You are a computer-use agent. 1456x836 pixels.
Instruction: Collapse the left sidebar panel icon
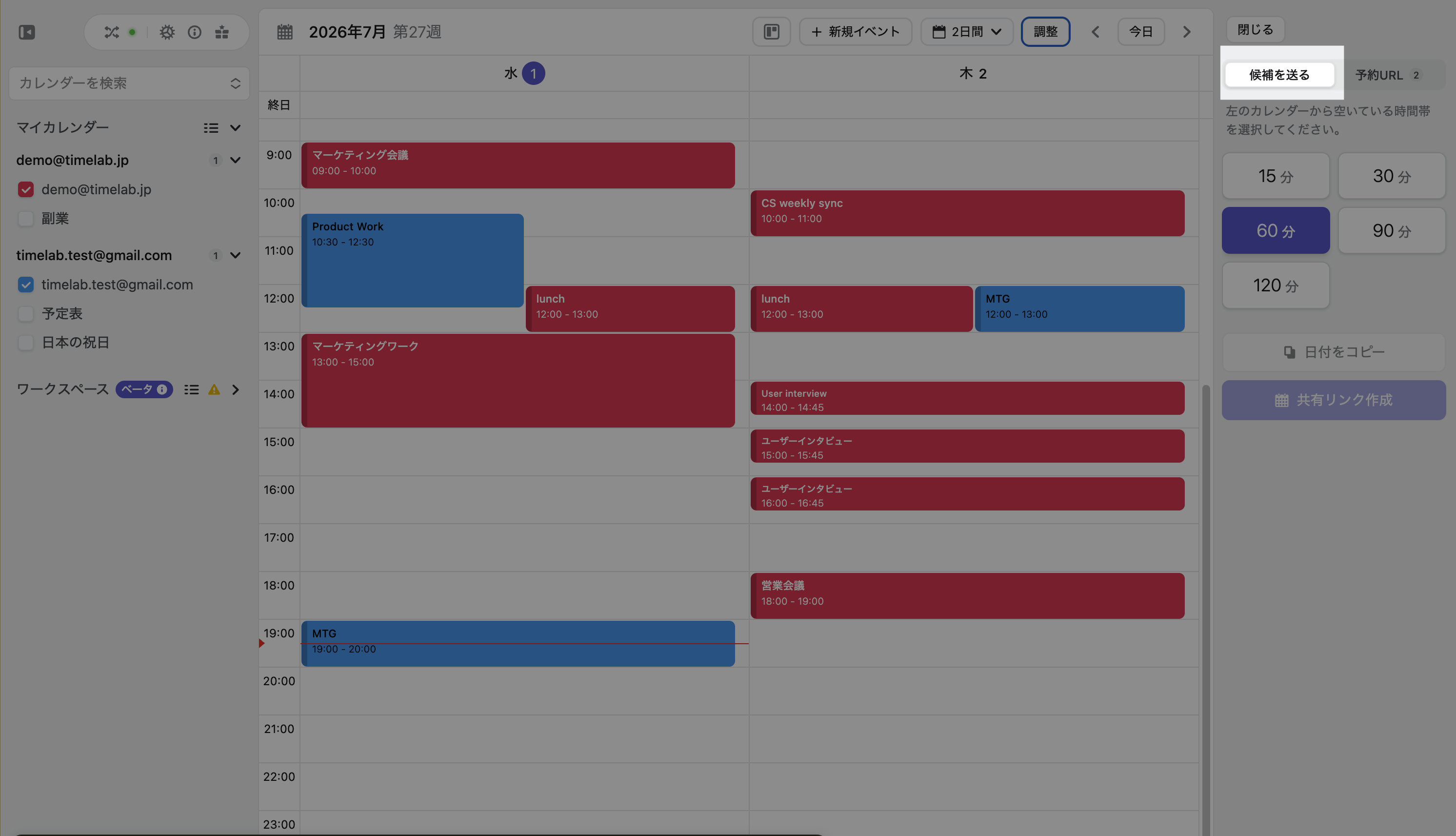coord(27,32)
